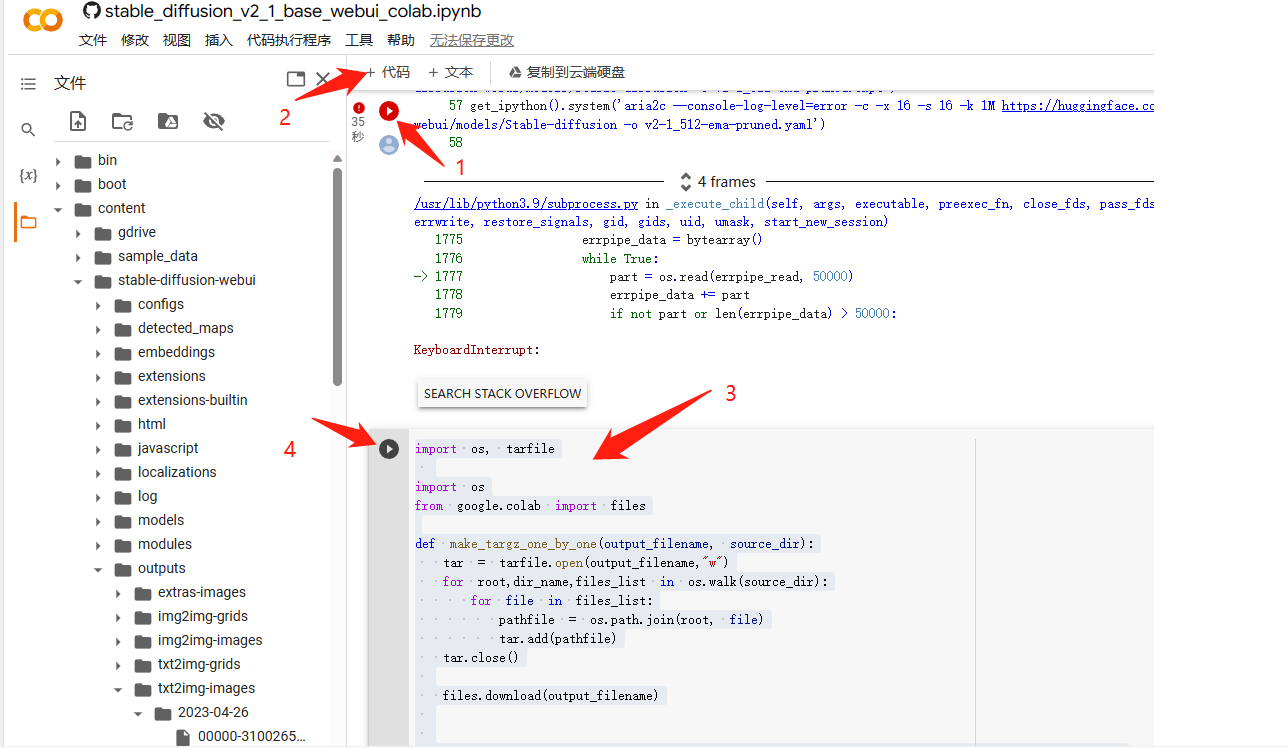The height and width of the screenshot is (748, 1288).
Task: Click 复制到云端硬盘 button
Action: (567, 72)
